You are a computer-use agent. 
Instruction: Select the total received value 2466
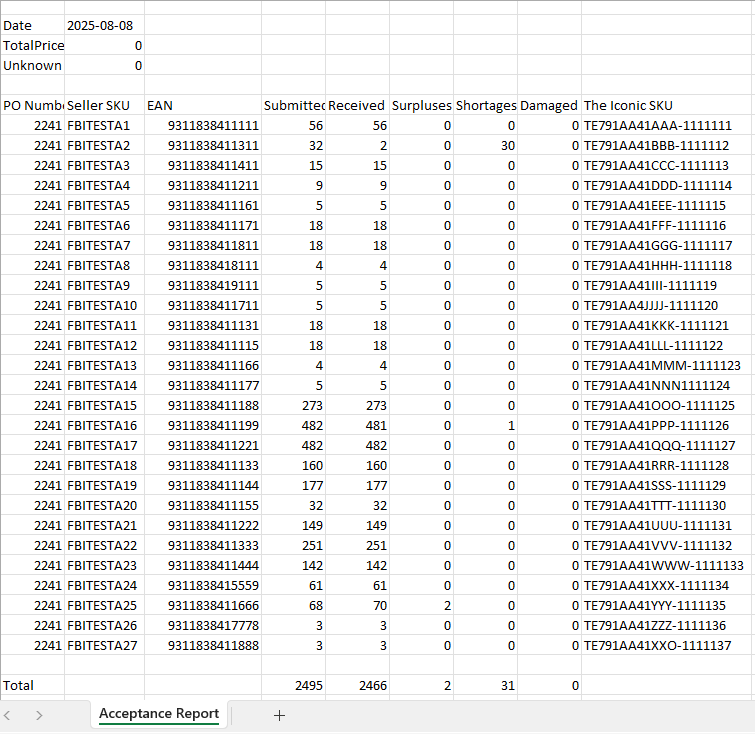[357, 685]
